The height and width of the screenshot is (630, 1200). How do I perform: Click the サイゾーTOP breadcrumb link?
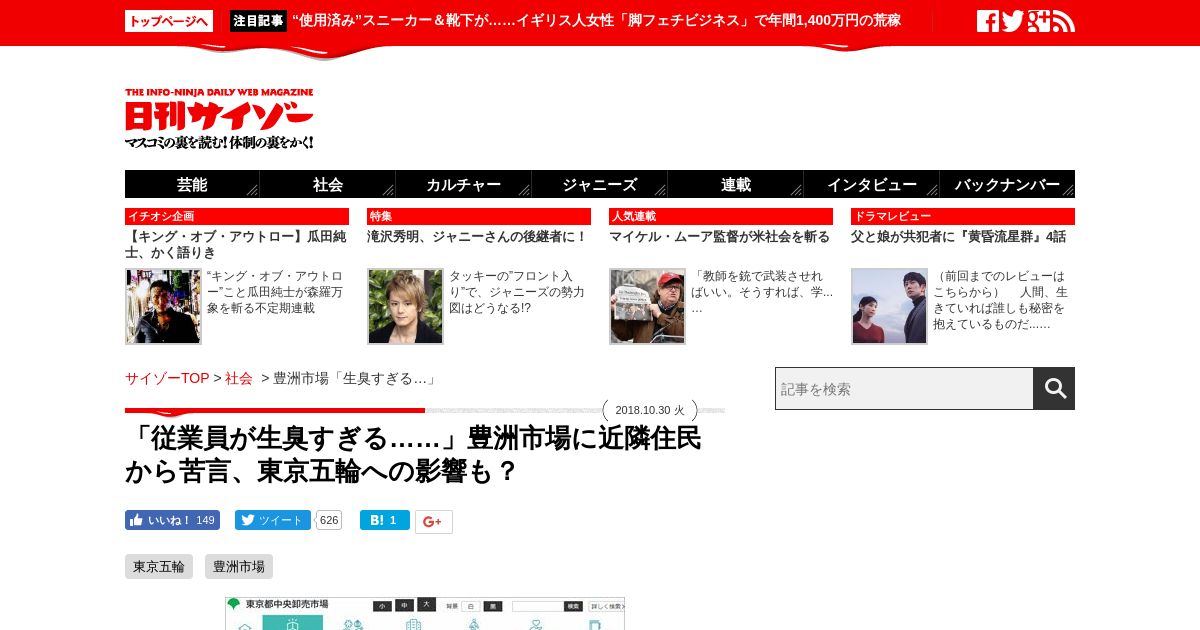click(167, 378)
